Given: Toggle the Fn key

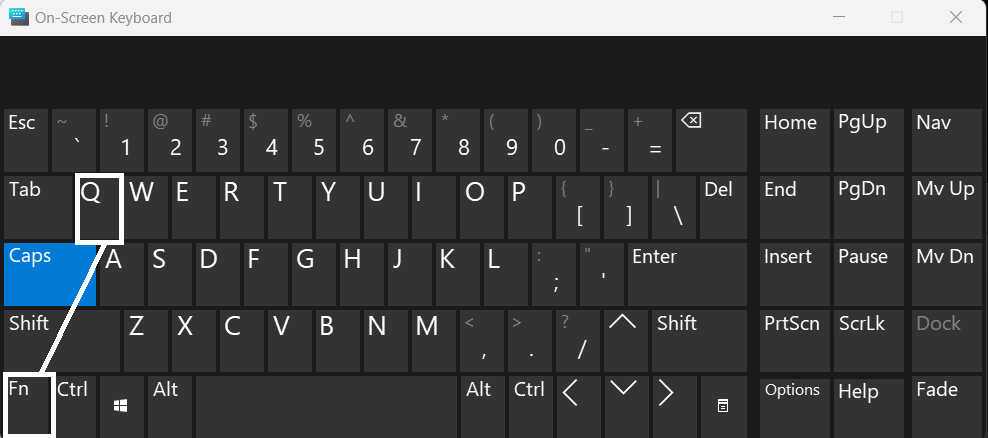Looking at the screenshot, I should pyautogui.click(x=28, y=406).
